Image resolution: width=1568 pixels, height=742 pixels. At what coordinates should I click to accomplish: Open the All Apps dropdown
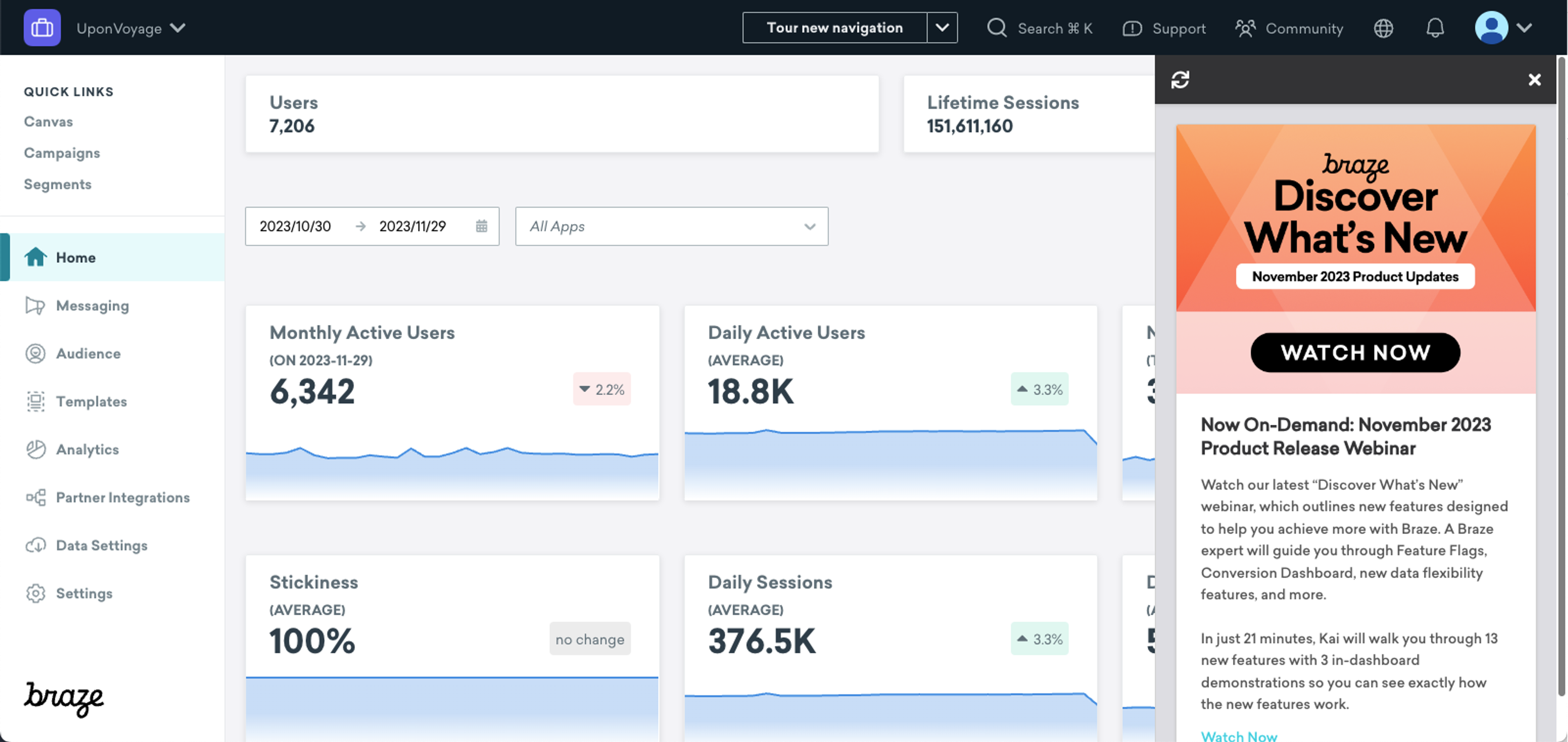coord(671,226)
